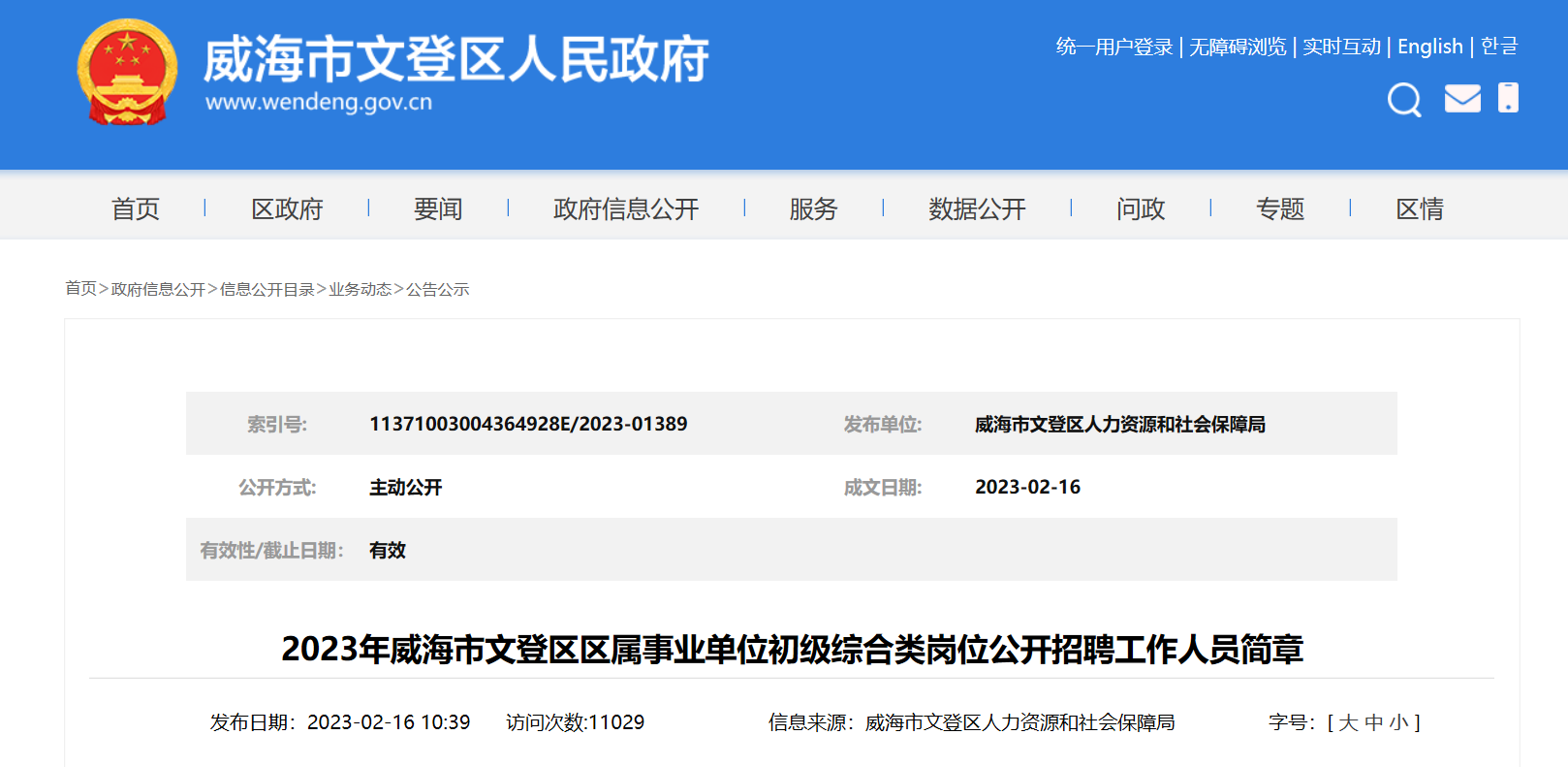
Task: Select 要闻 in the navigation bar
Action: (x=438, y=208)
